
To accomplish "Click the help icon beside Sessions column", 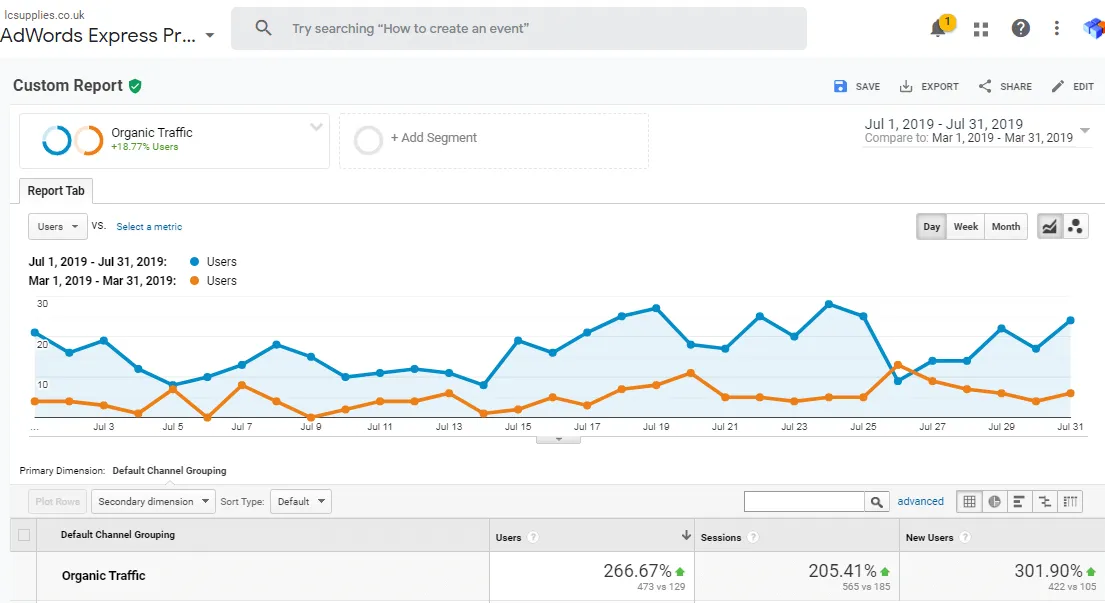I will pyautogui.click(x=753, y=537).
